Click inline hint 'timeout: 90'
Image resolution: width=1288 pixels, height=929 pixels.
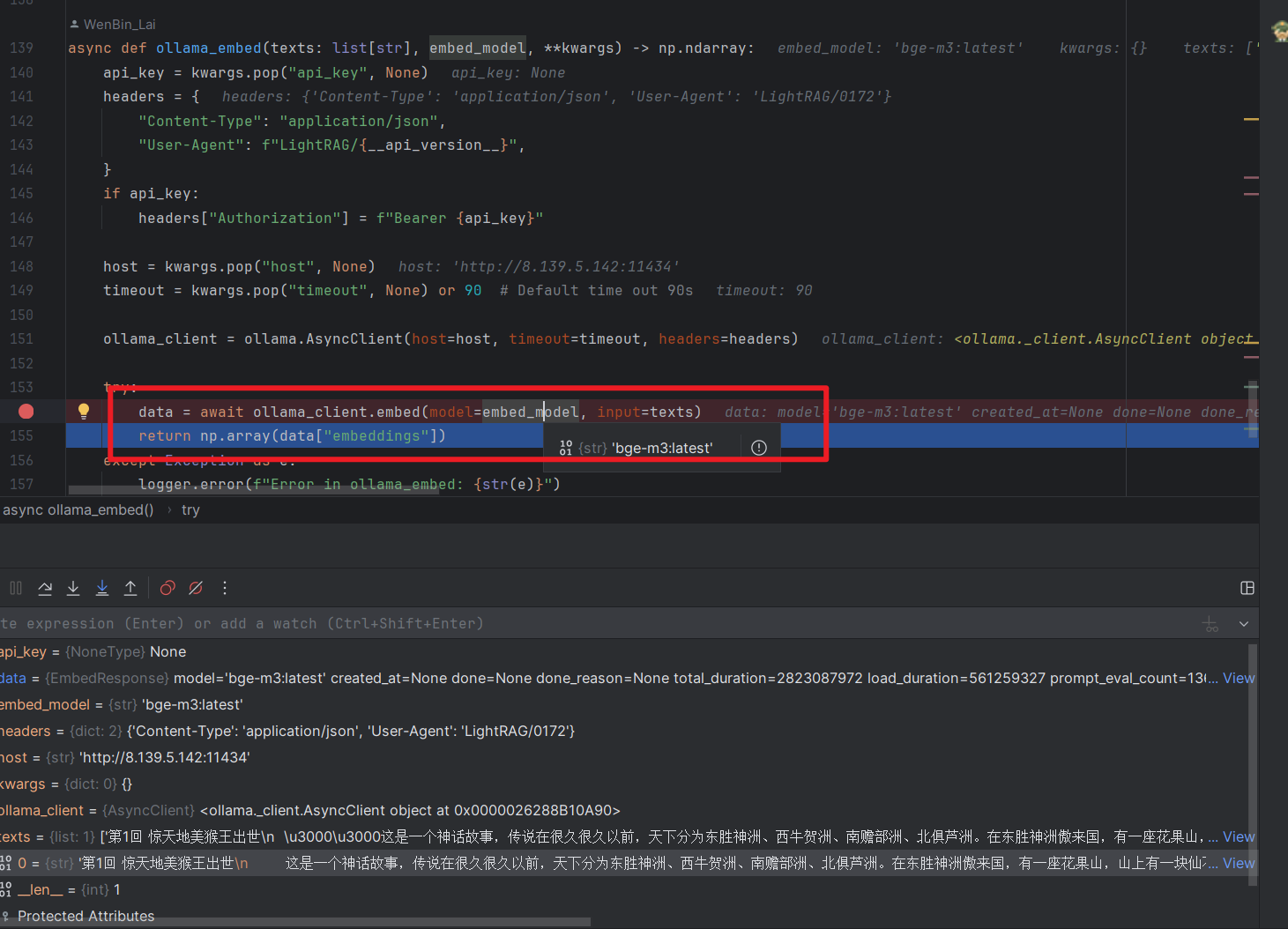pyautogui.click(x=763, y=290)
